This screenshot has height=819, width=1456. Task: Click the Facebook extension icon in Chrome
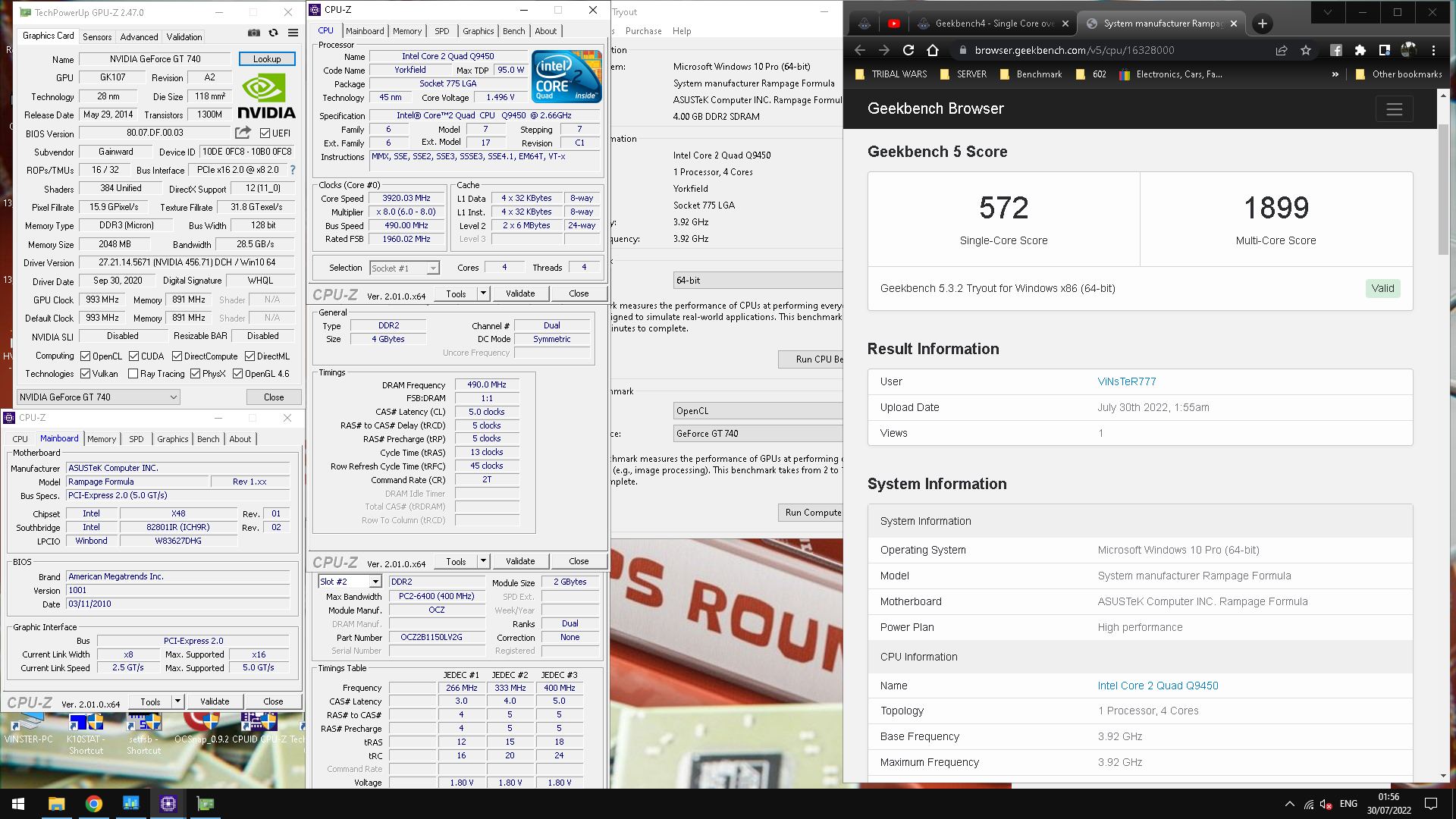1336,50
